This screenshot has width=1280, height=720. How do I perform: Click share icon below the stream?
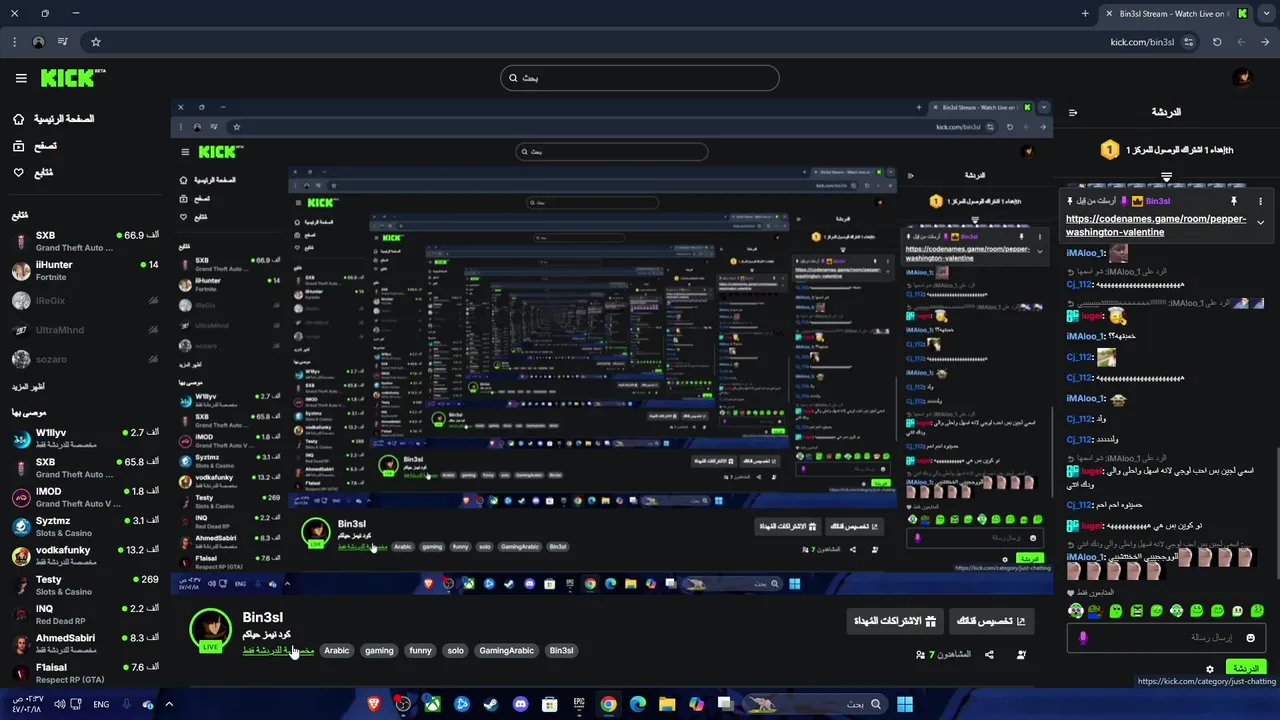pyautogui.click(x=989, y=655)
